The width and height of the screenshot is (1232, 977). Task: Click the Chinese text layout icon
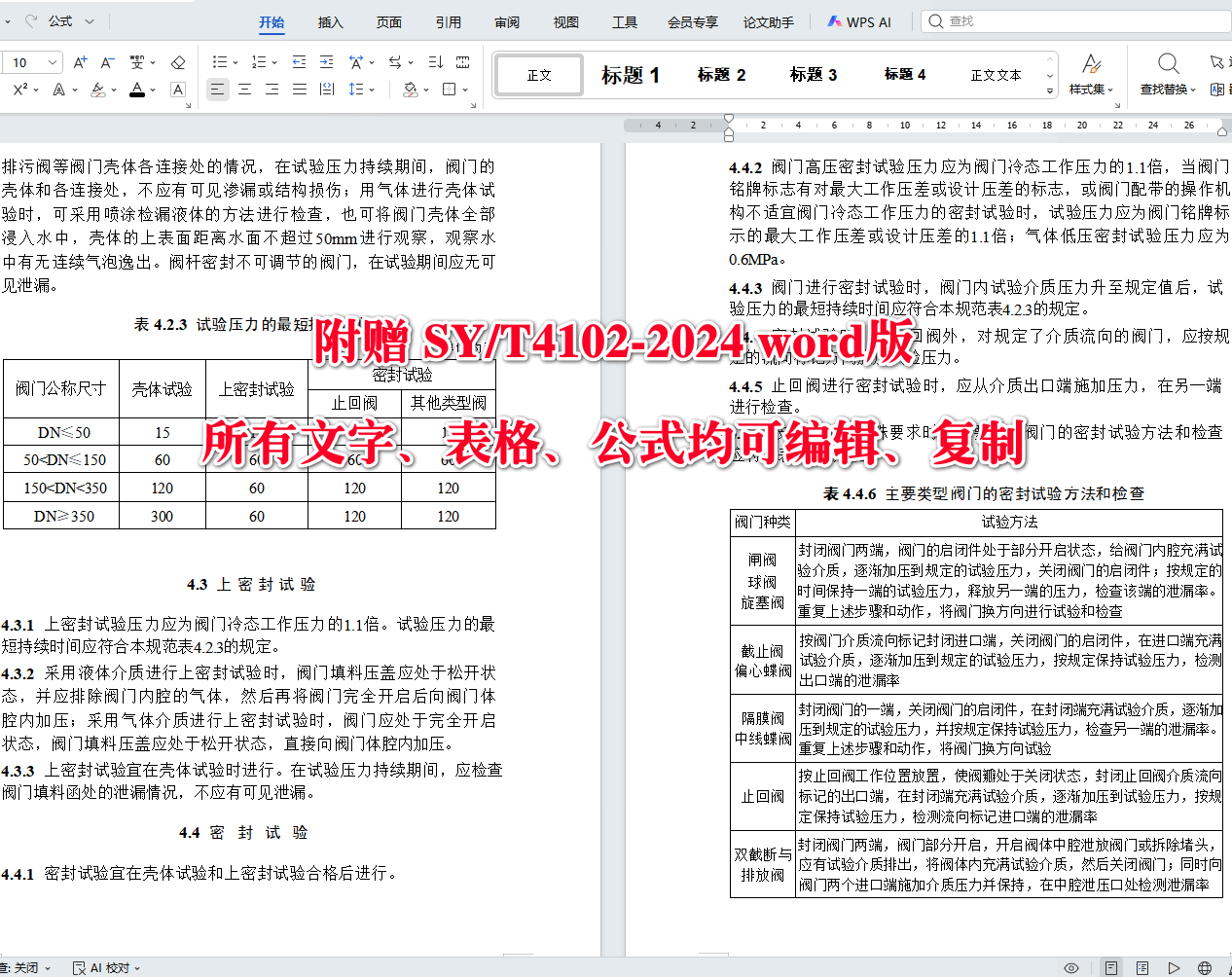356,62
